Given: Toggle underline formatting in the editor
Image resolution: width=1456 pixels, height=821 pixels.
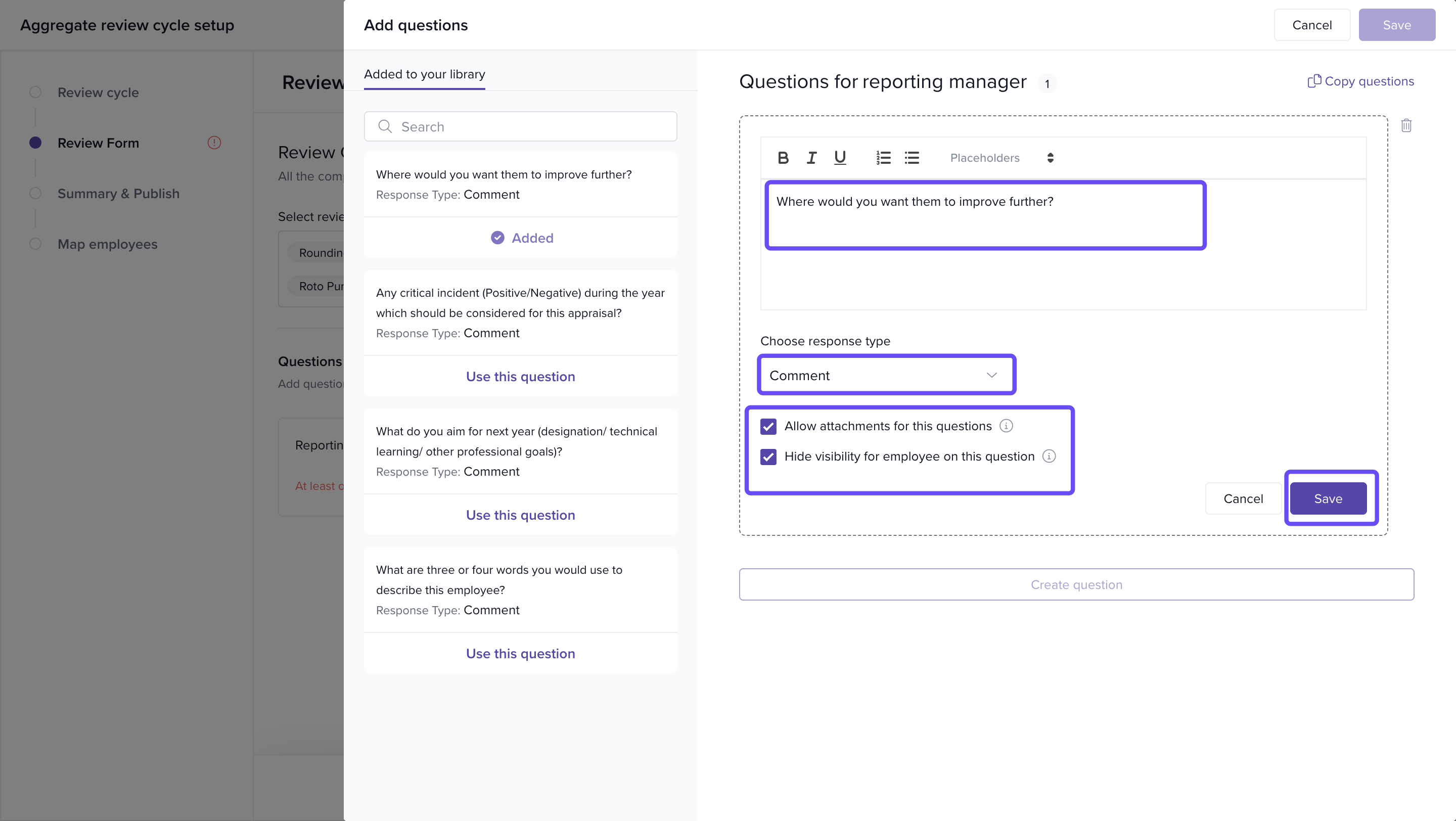Looking at the screenshot, I should [840, 158].
